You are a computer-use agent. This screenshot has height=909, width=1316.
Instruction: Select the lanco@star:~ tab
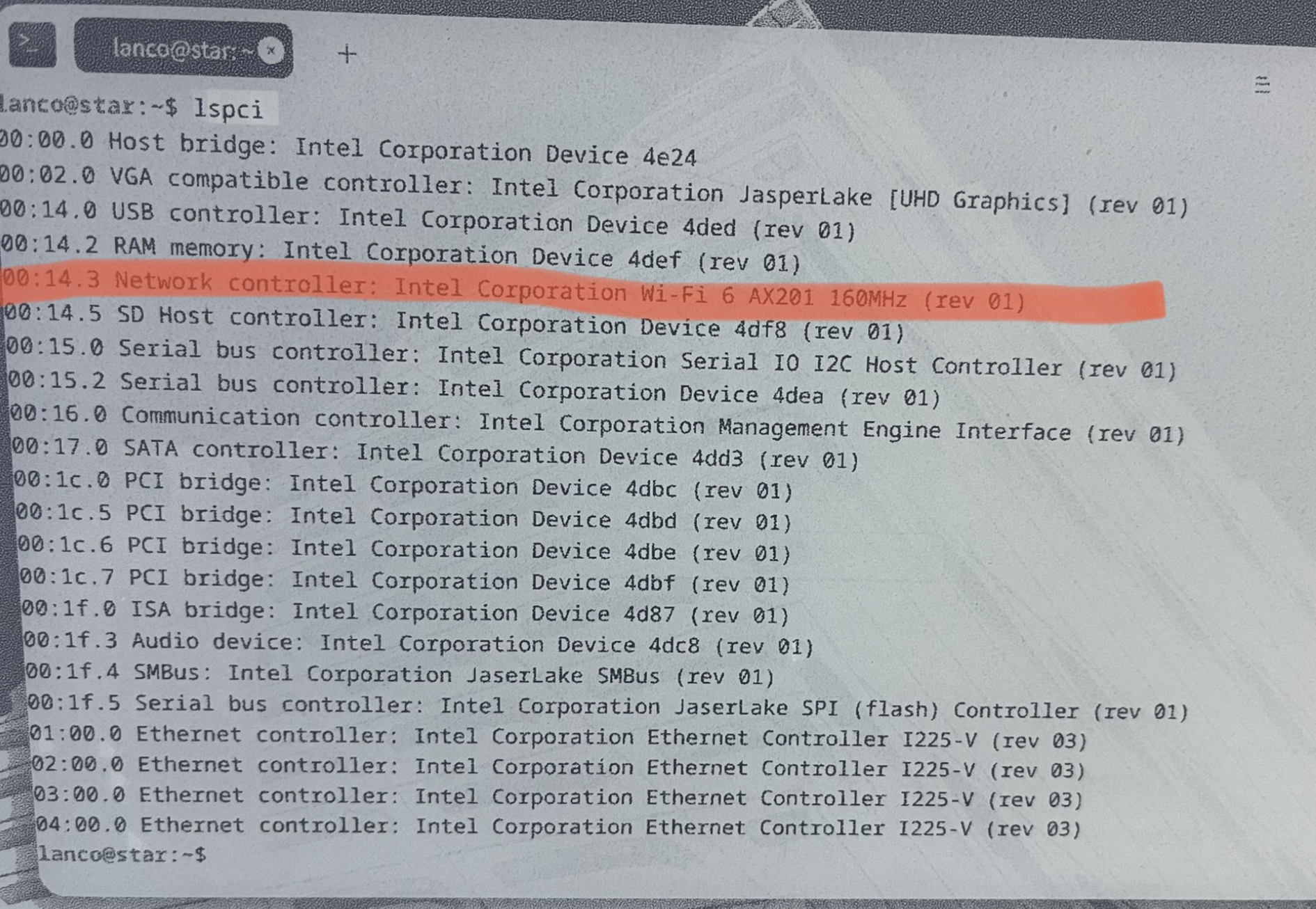coord(184,49)
